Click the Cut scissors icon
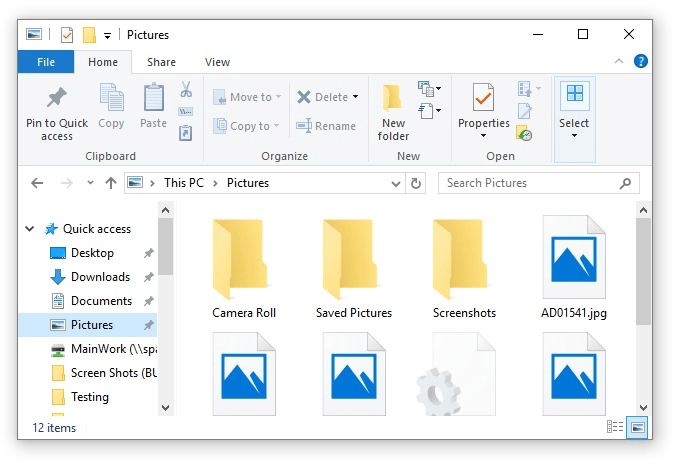This screenshot has height=466, width=680. [186, 89]
